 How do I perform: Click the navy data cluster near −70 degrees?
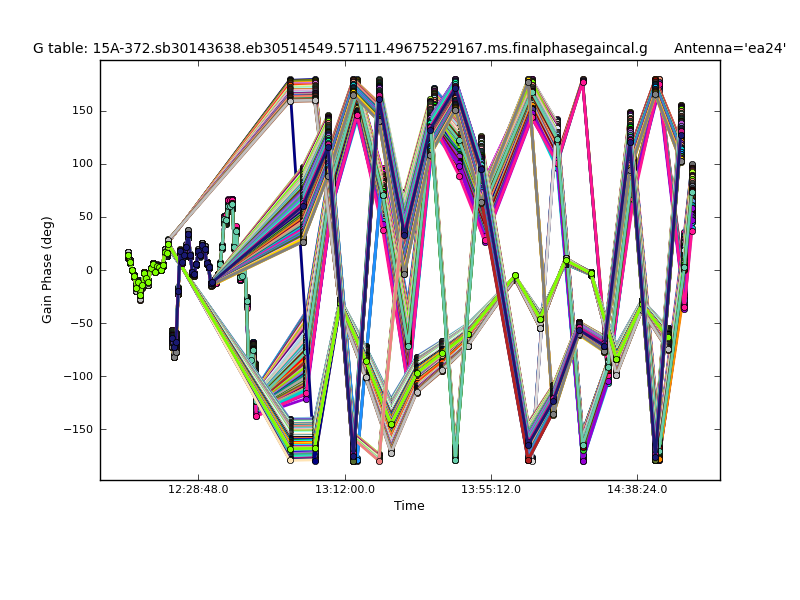174,340
